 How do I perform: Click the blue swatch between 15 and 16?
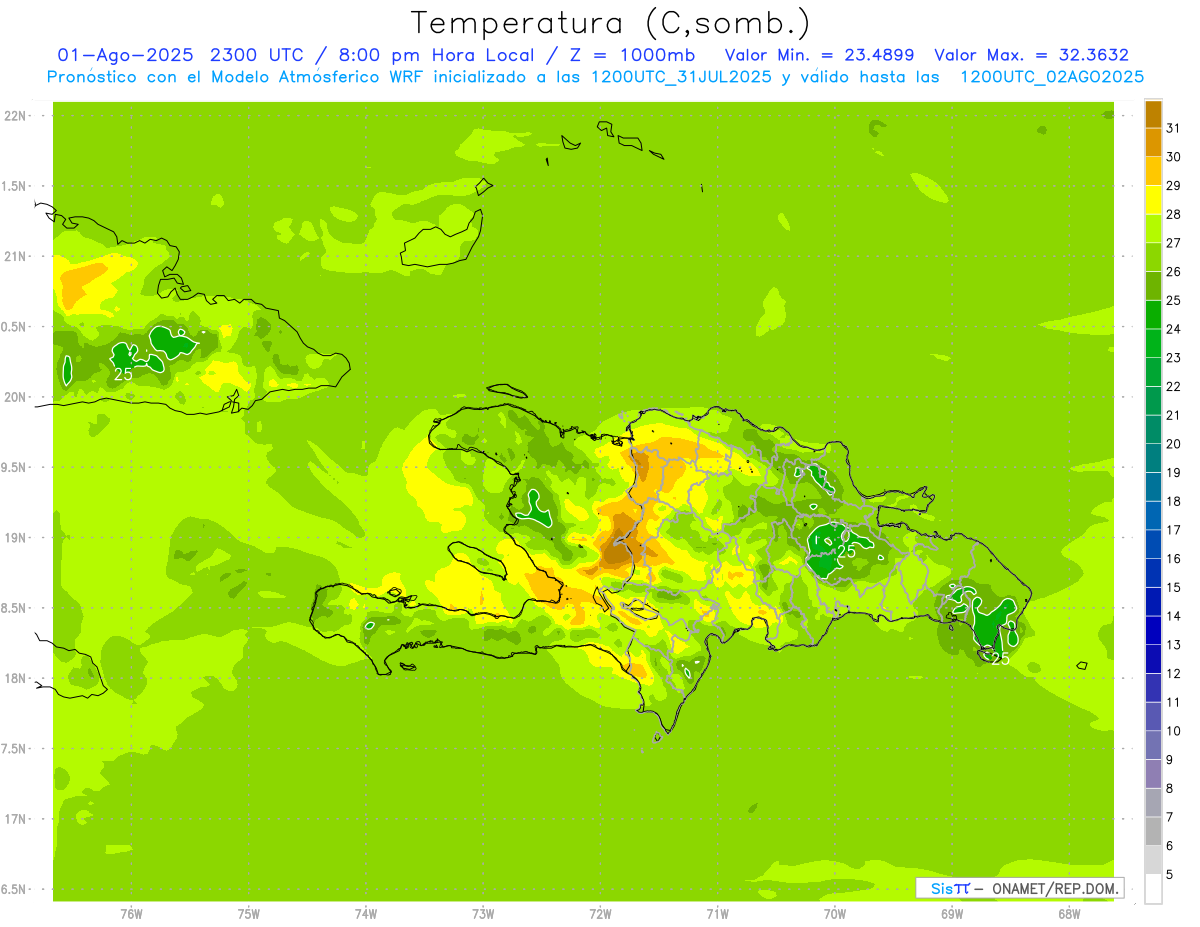[x=1153, y=573]
